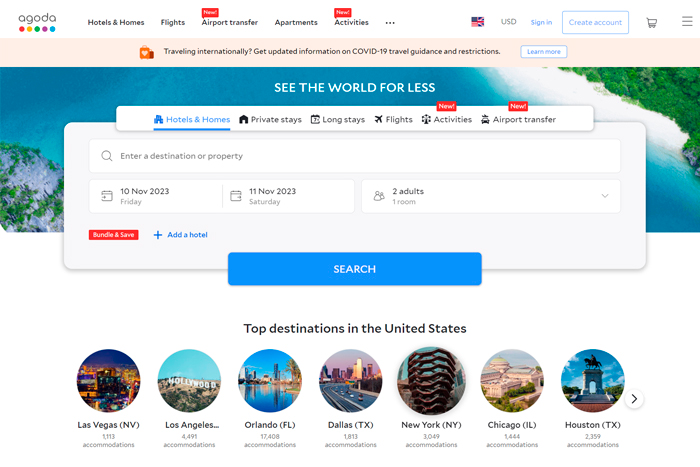The height and width of the screenshot is (467, 700).
Task: Switch to the Private stays tab
Action: click(x=271, y=120)
